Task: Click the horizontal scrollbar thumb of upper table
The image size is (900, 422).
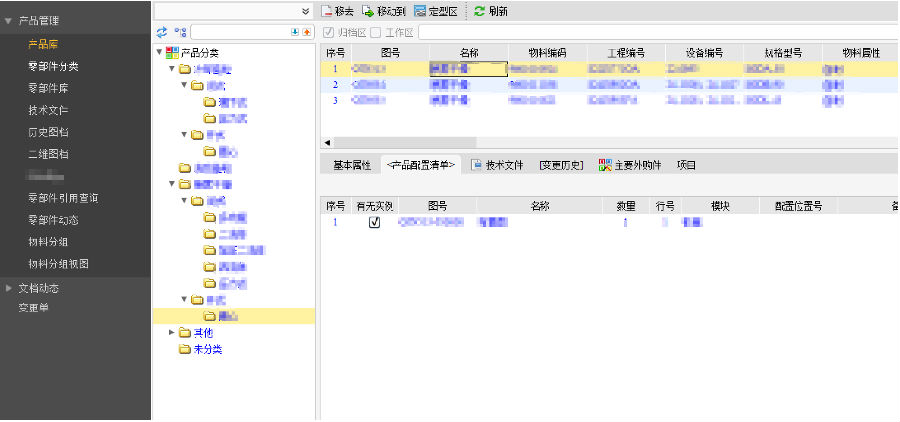Action: click(405, 142)
